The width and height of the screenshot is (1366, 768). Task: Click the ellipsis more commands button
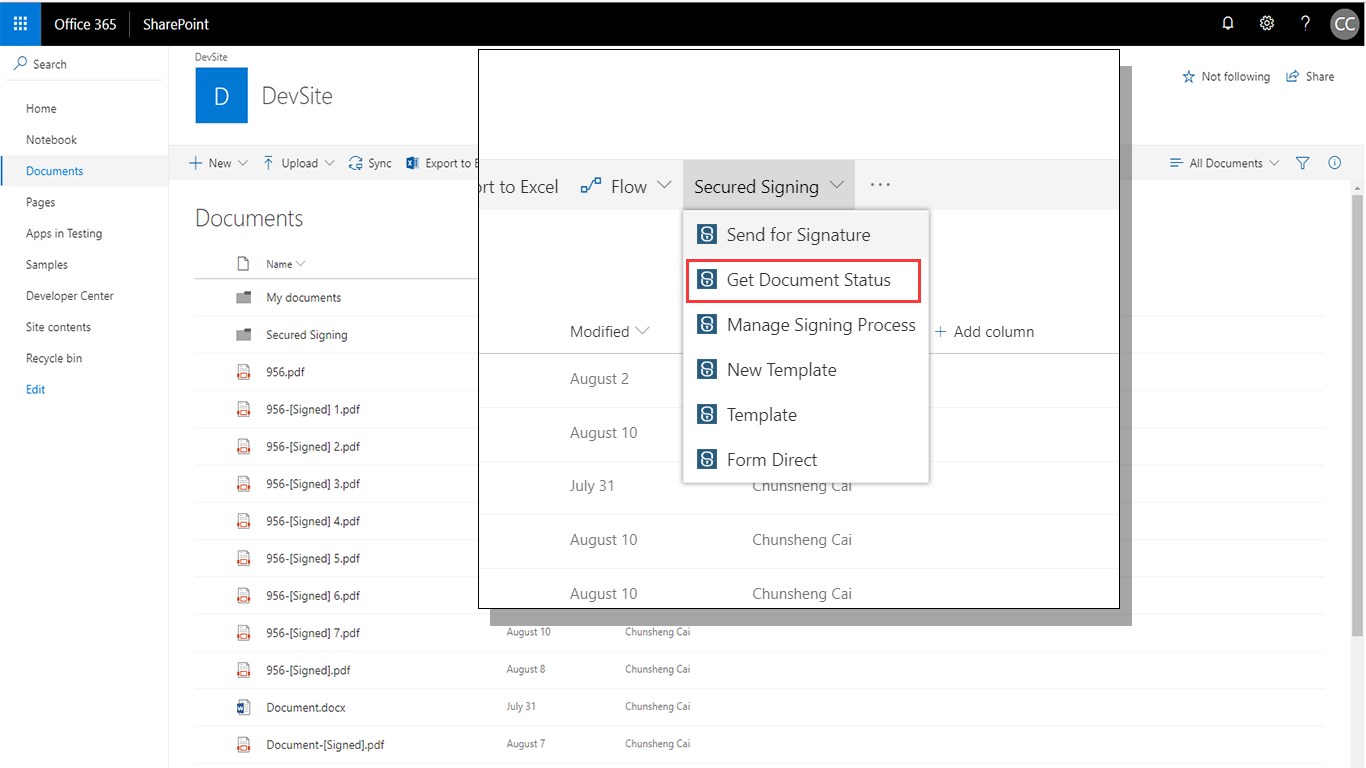pos(880,185)
